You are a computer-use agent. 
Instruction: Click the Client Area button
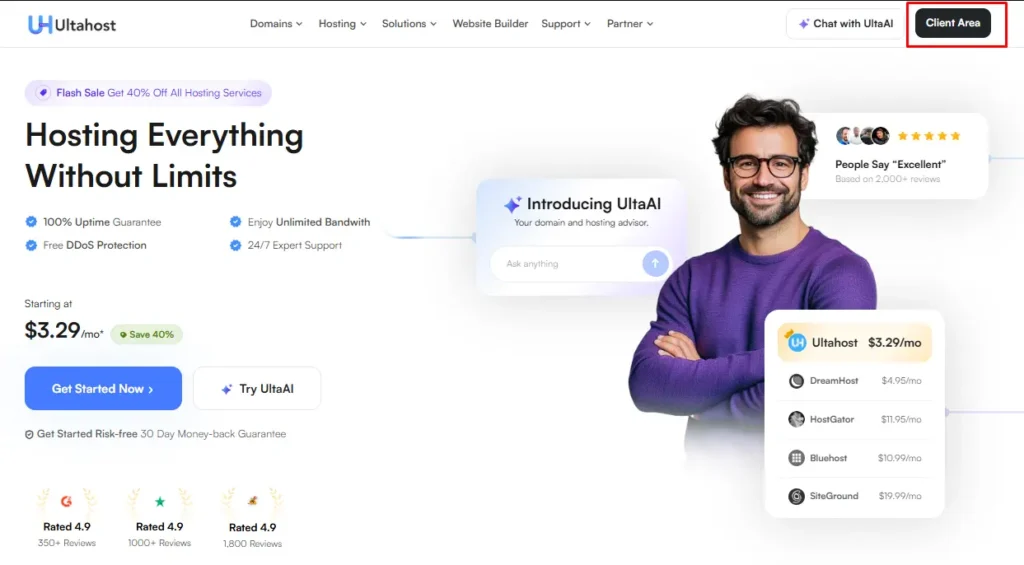(x=953, y=23)
